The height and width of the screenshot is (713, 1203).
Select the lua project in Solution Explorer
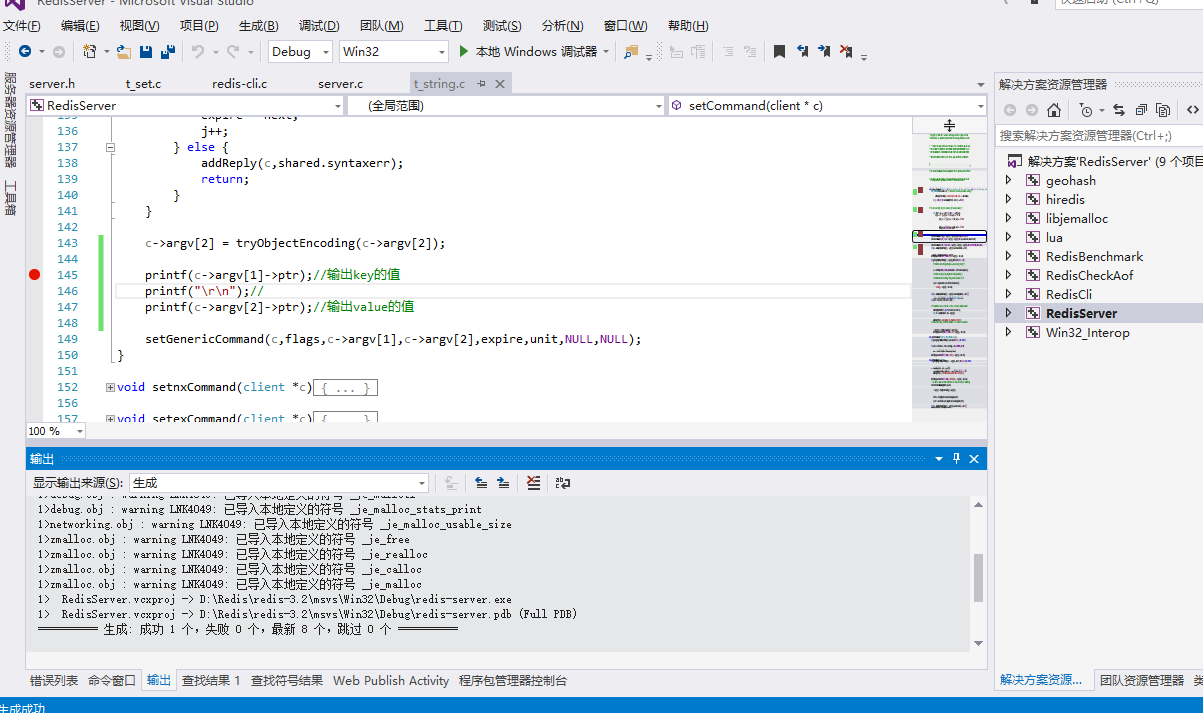[1054, 237]
